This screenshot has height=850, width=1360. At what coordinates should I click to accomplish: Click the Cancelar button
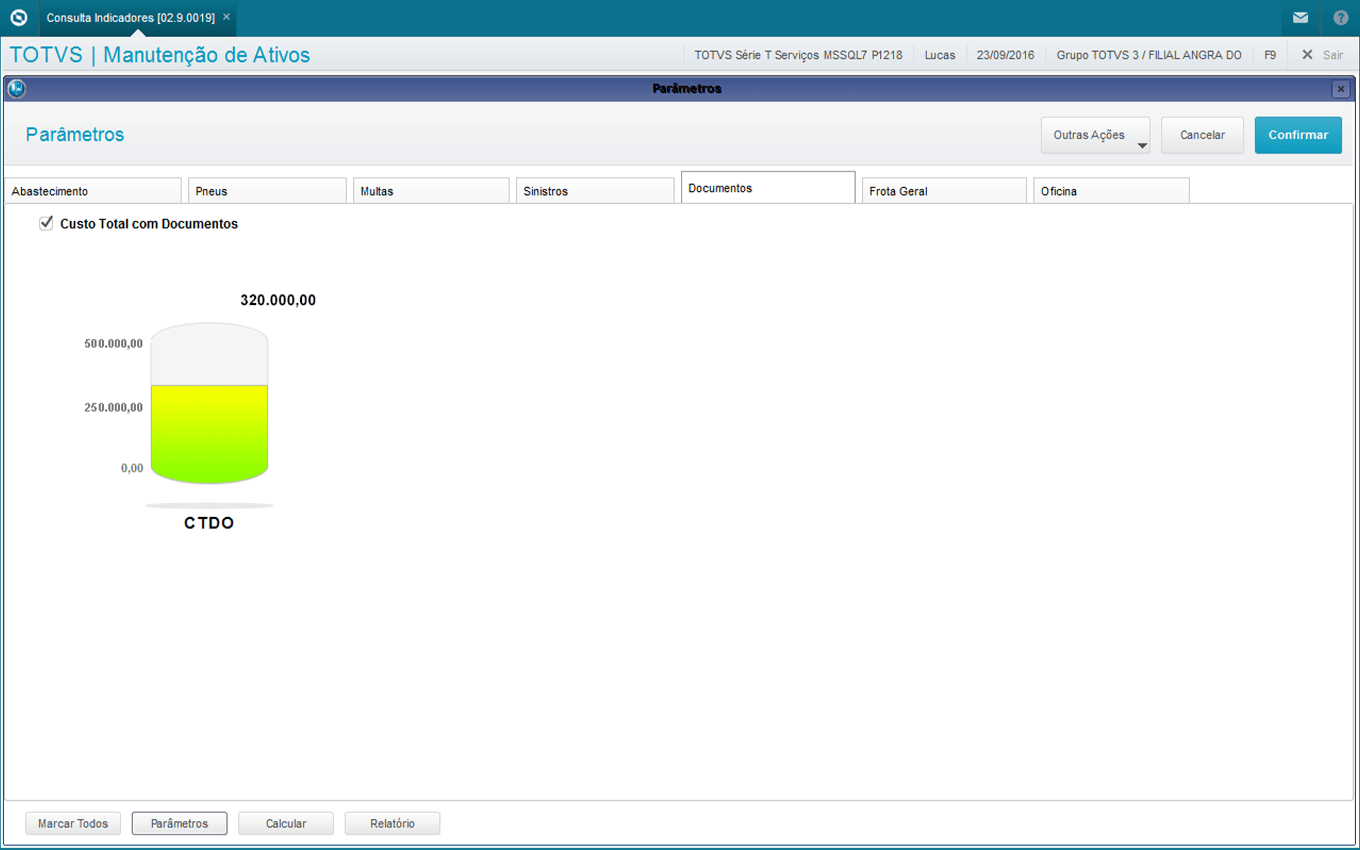(1202, 136)
